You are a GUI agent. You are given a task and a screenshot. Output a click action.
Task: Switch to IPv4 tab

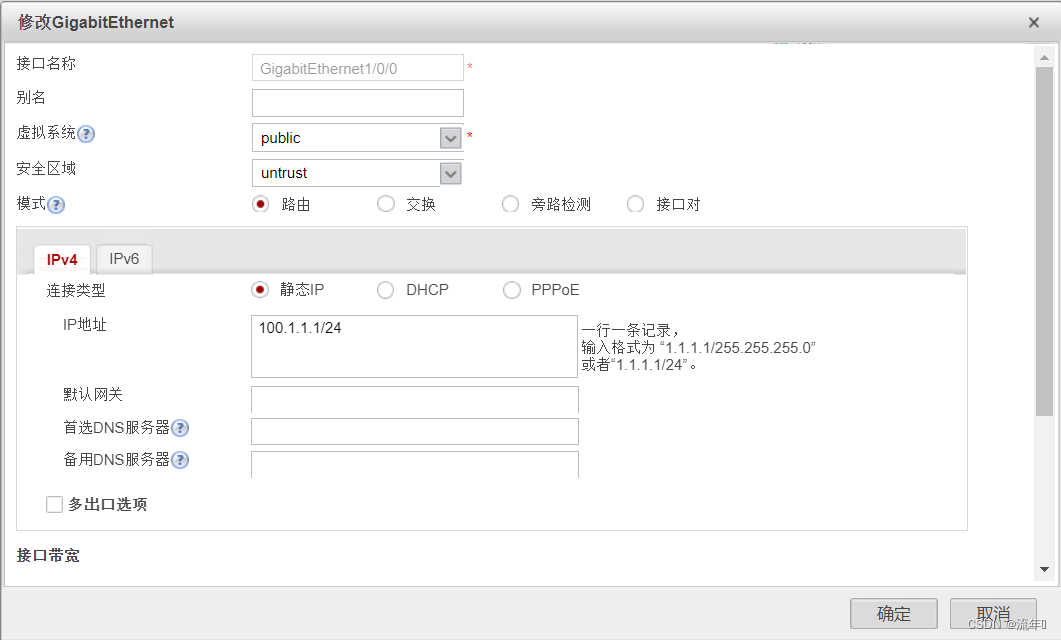pyautogui.click(x=62, y=260)
